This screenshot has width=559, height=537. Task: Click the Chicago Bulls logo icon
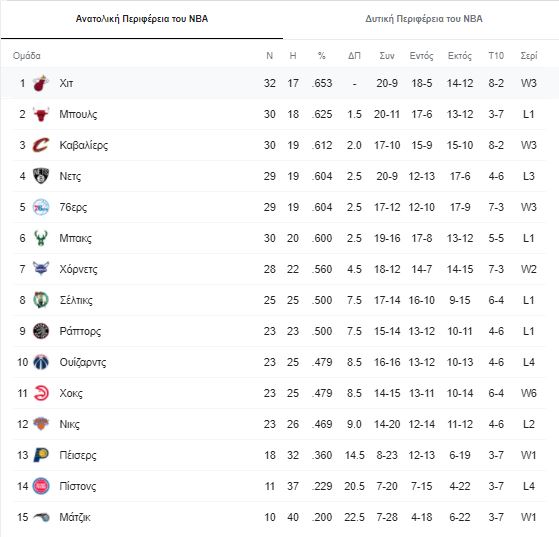click(41, 114)
